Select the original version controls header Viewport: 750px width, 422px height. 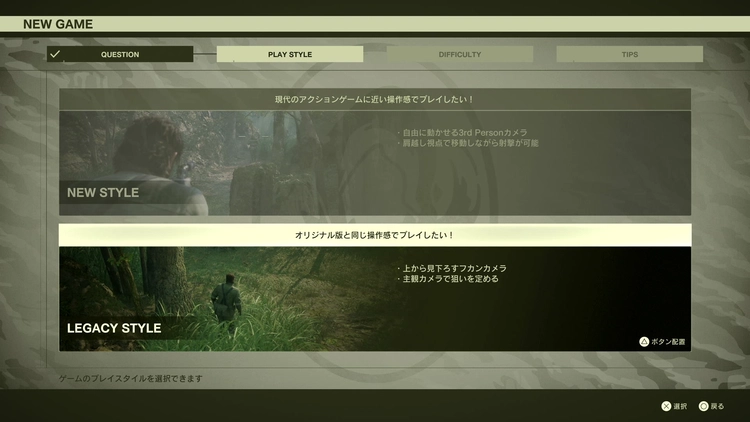point(375,235)
